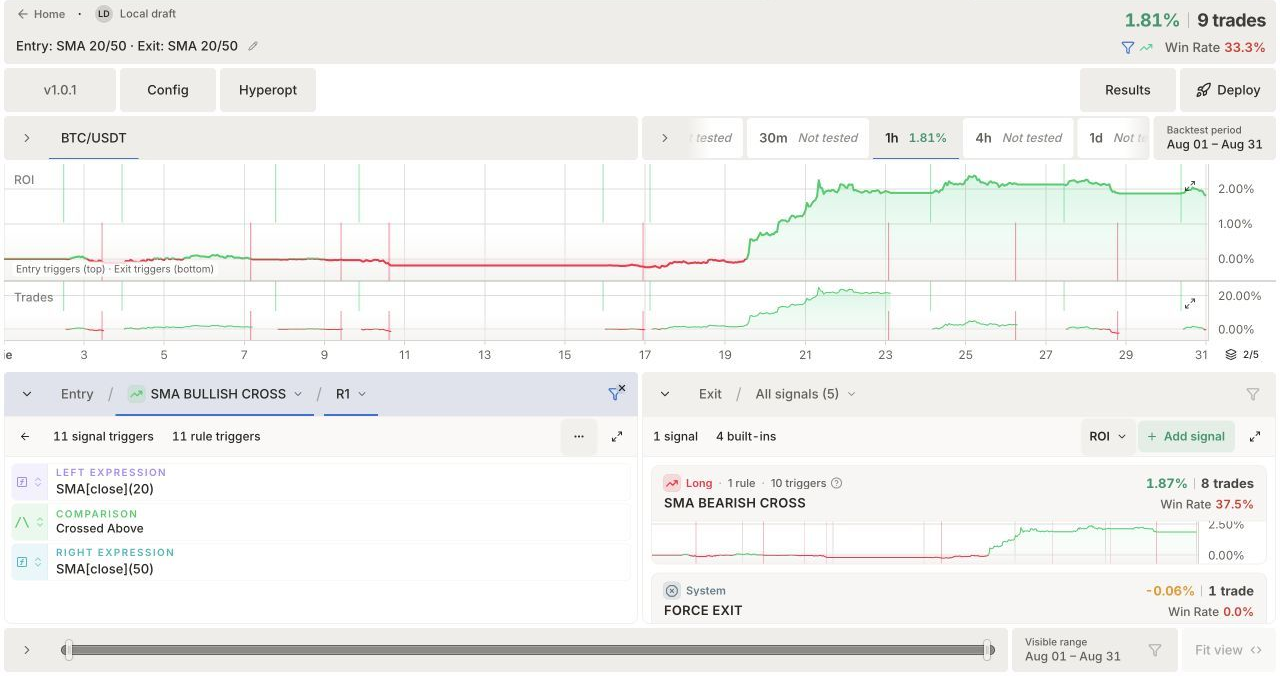Expand the range bar chevron
The height and width of the screenshot is (676, 1280).
tap(27, 650)
